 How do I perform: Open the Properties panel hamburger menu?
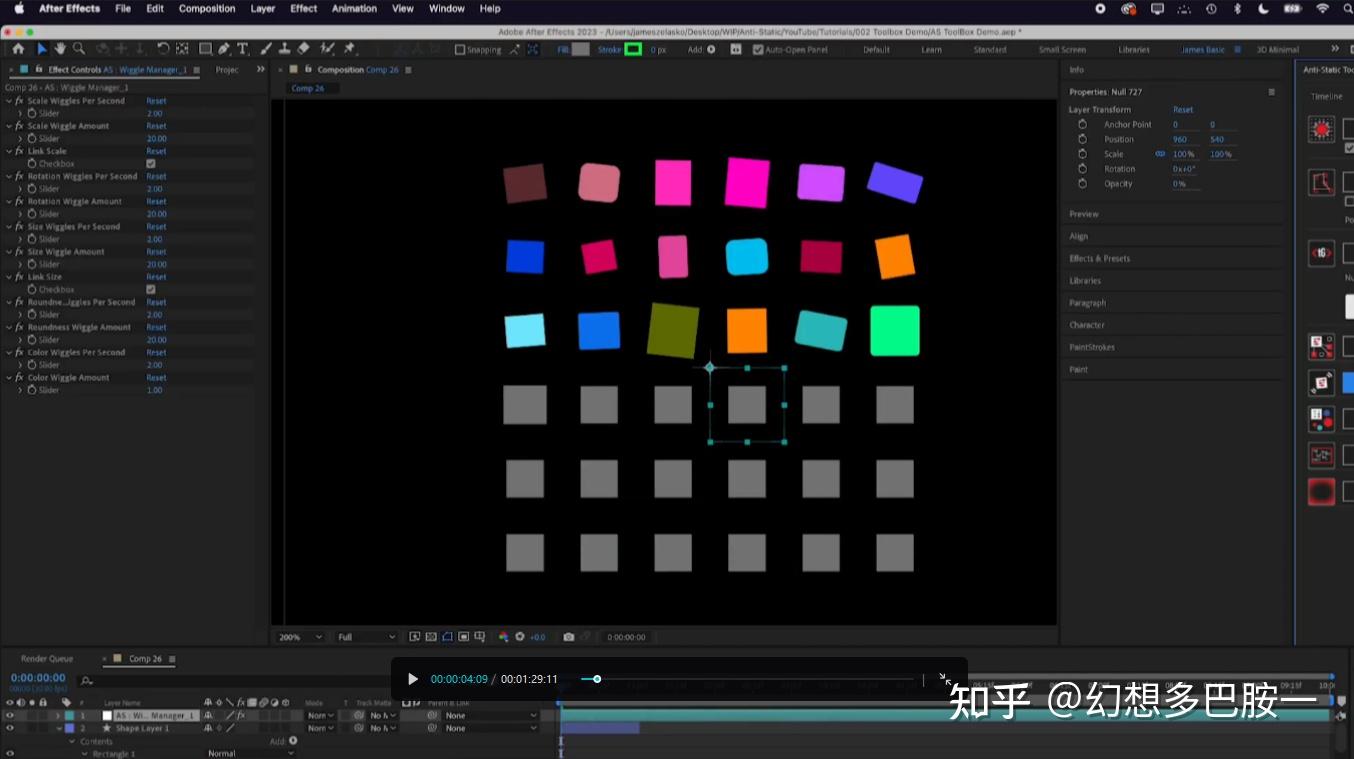(x=1272, y=92)
